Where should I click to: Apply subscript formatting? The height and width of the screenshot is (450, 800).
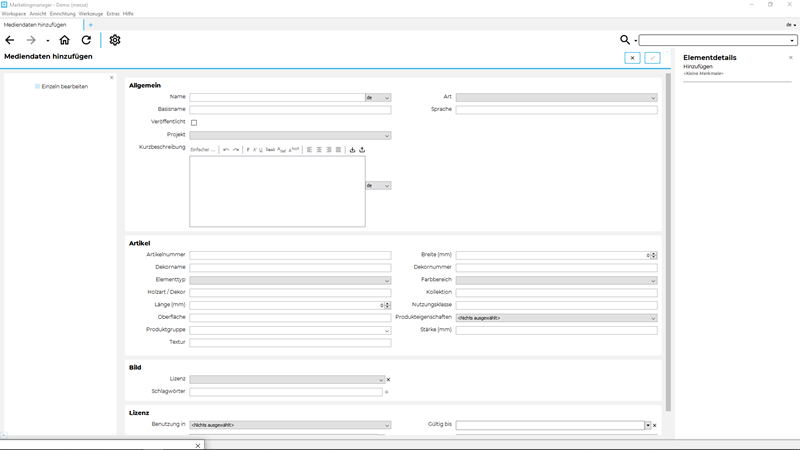(282, 149)
